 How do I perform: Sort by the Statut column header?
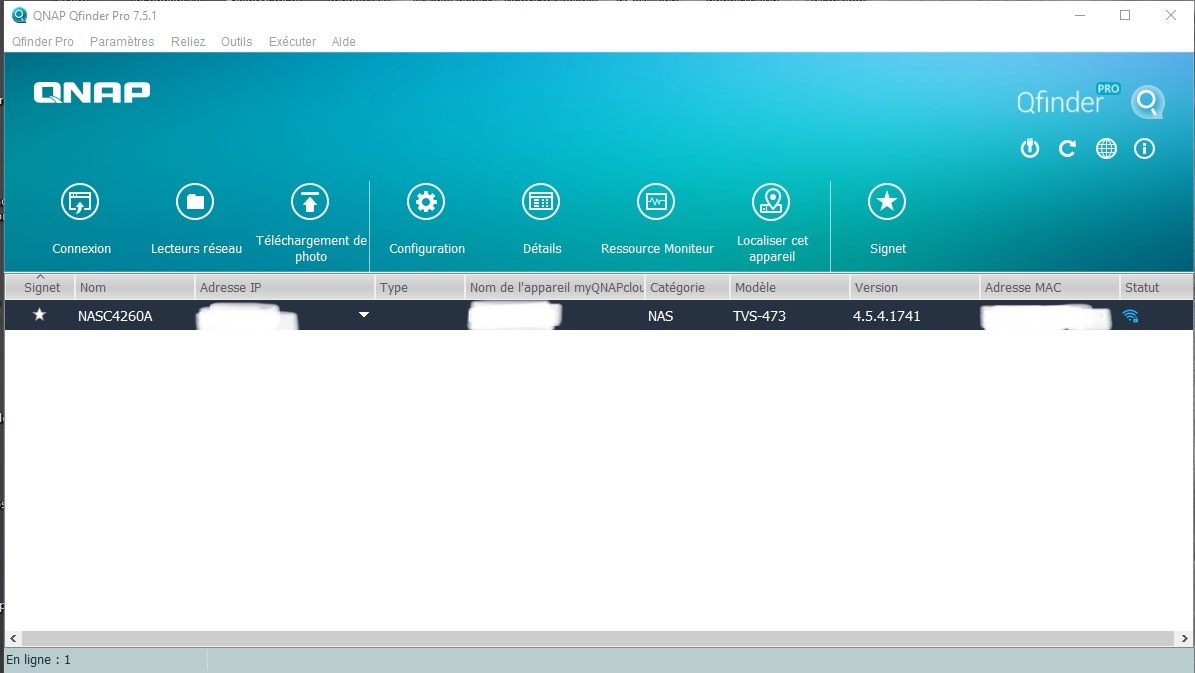pos(1157,287)
